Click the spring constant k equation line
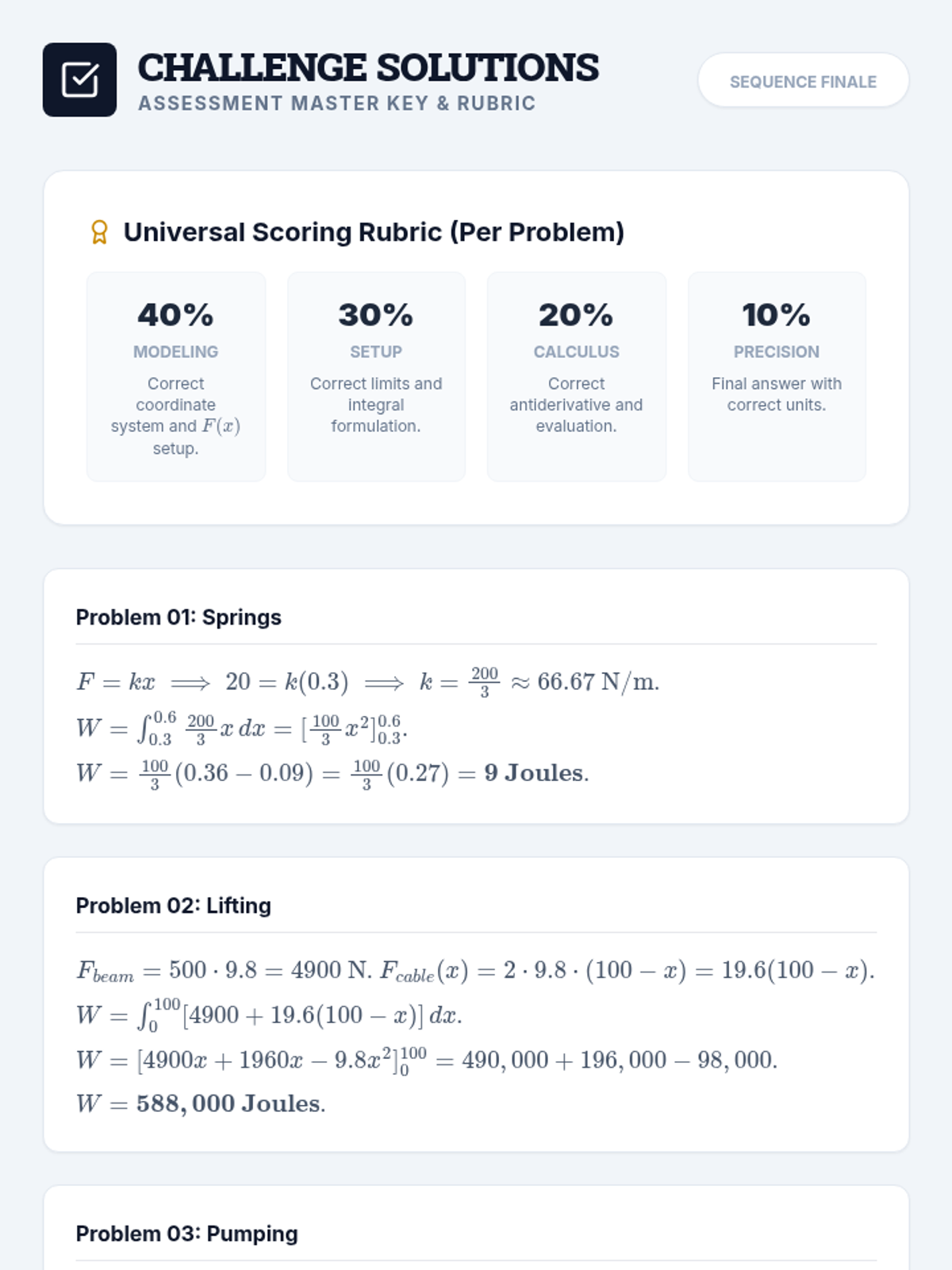This screenshot has width=952, height=1270. coord(367,682)
